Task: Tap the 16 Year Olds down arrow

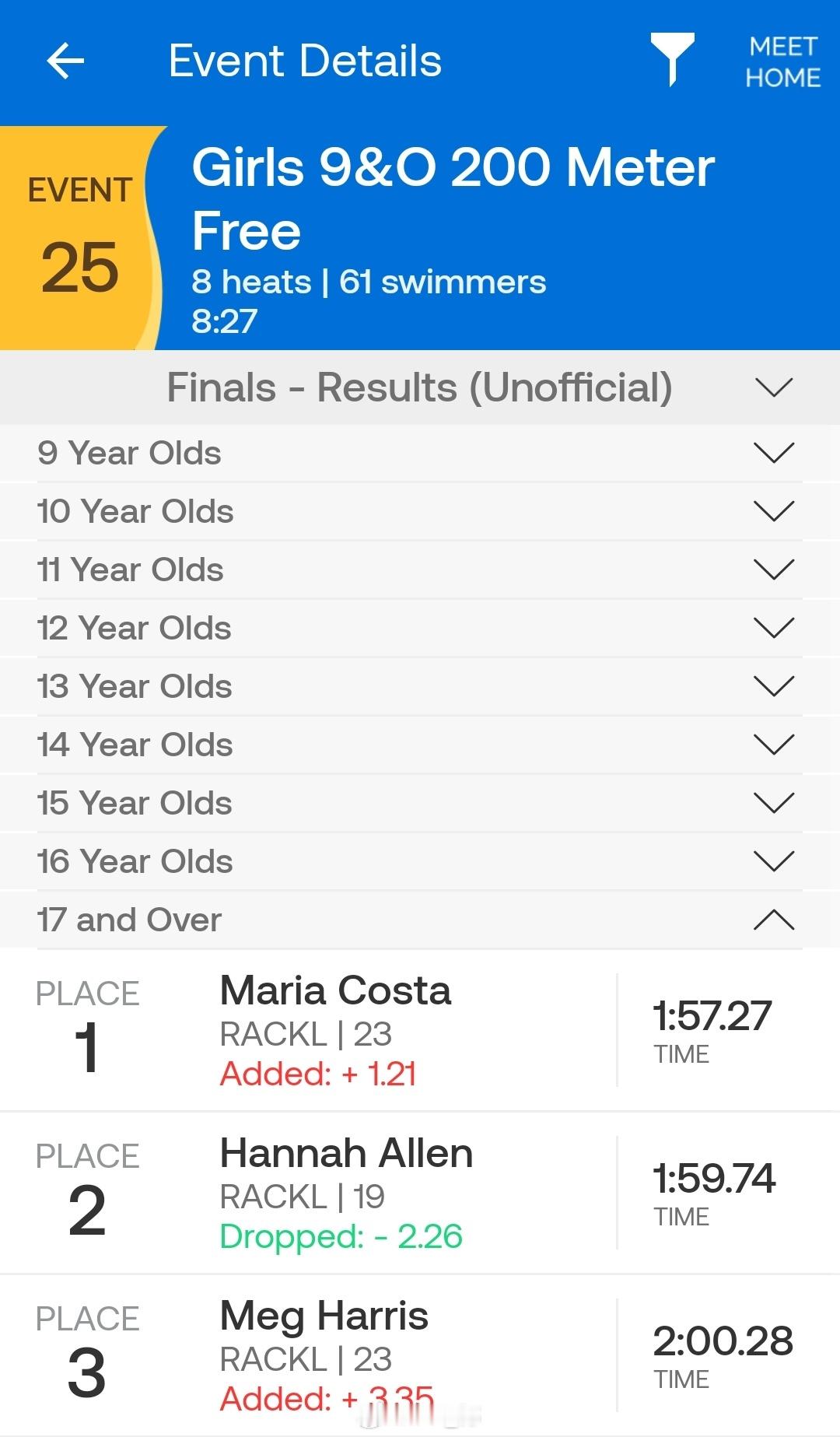Action: tap(773, 861)
